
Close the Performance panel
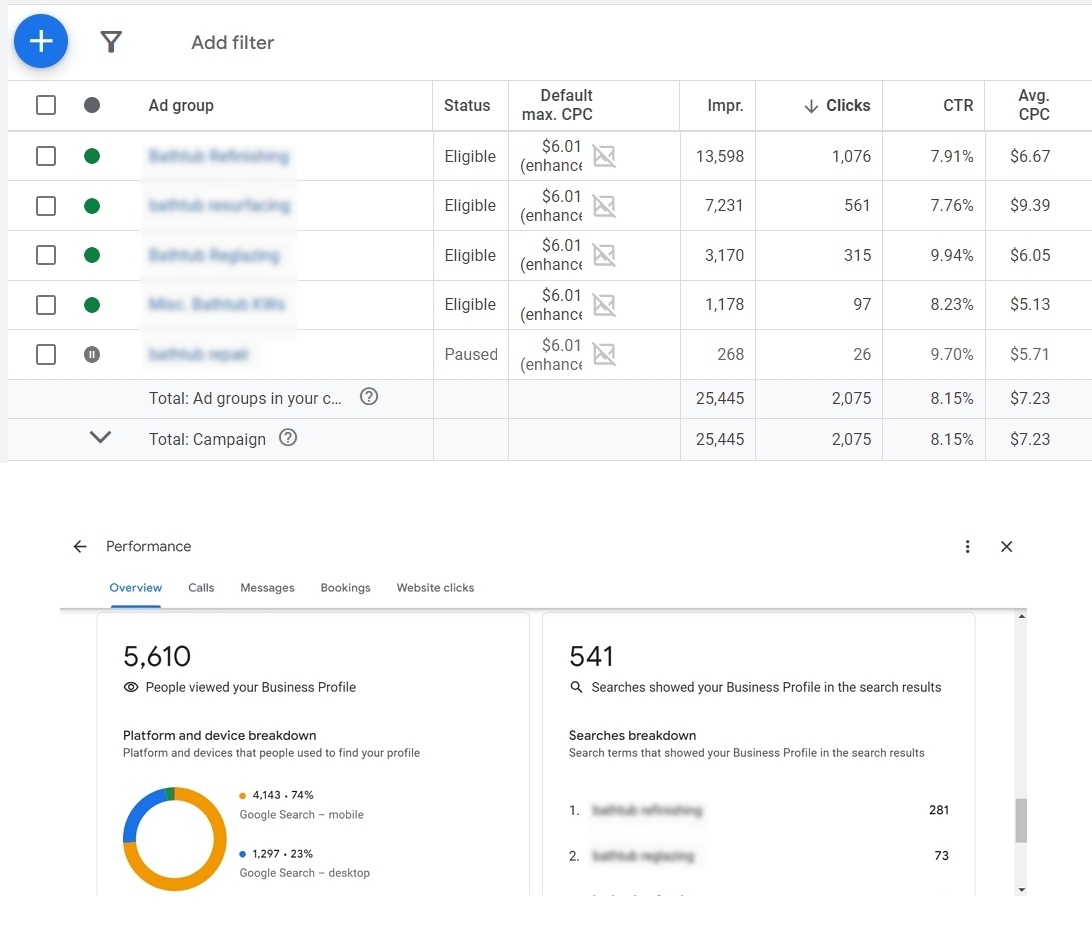pyautogui.click(x=1007, y=546)
